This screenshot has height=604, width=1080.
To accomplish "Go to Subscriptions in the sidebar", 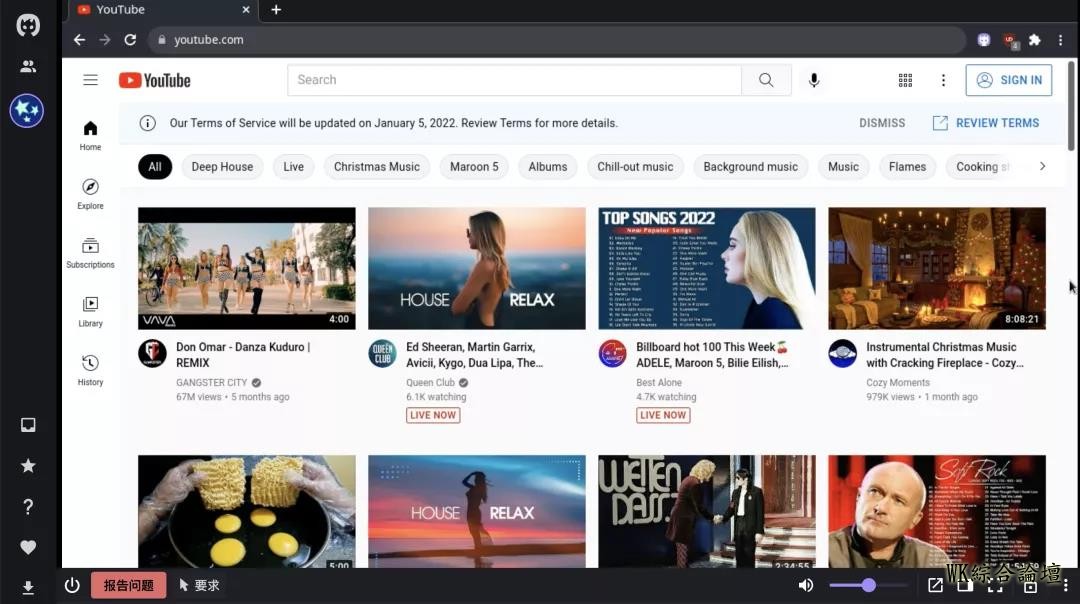I will coord(90,252).
